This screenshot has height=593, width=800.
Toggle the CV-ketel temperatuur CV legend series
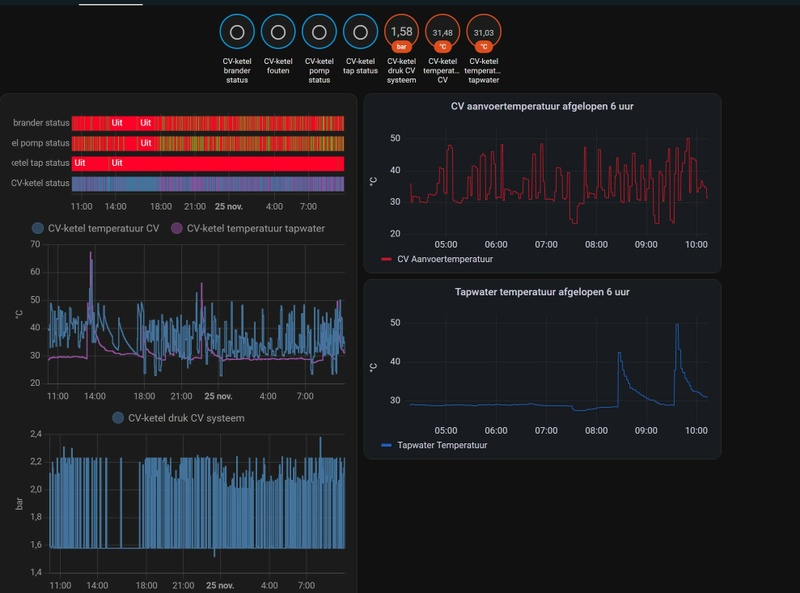[96, 229]
